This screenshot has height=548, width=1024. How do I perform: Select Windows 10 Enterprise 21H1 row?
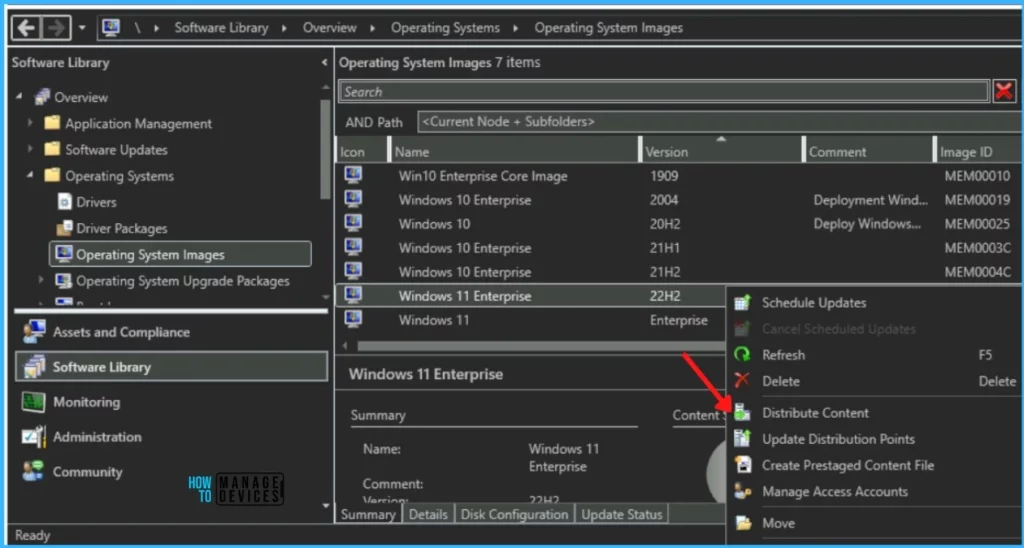pyautogui.click(x=678, y=248)
